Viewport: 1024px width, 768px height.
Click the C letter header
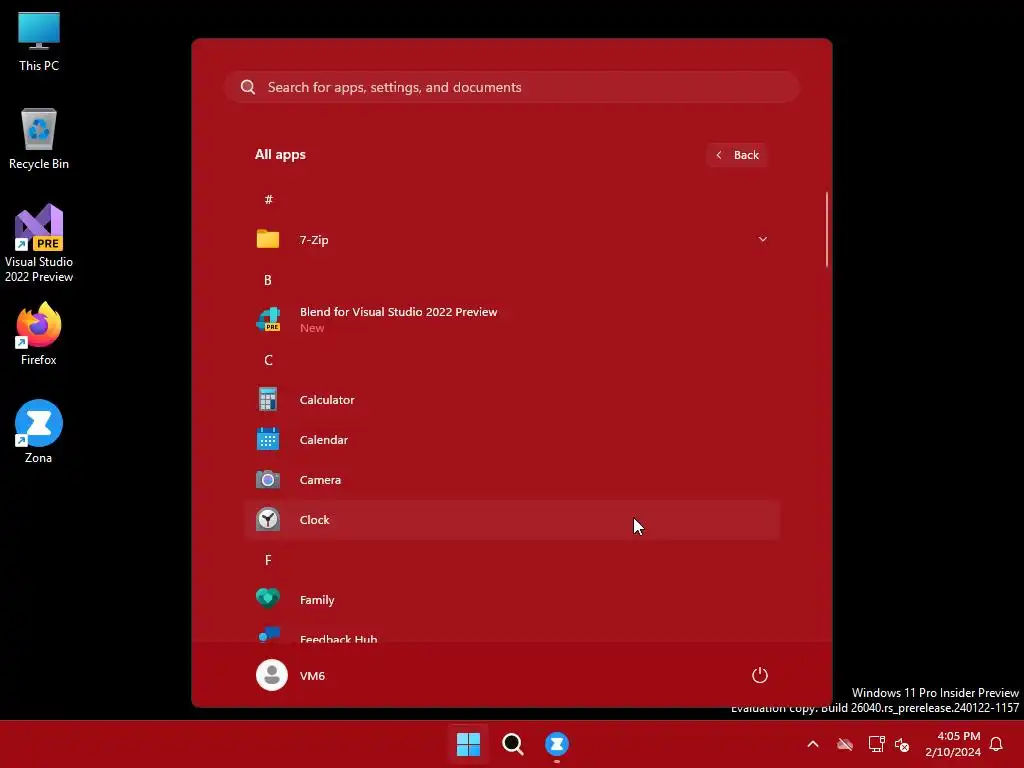[x=268, y=360]
